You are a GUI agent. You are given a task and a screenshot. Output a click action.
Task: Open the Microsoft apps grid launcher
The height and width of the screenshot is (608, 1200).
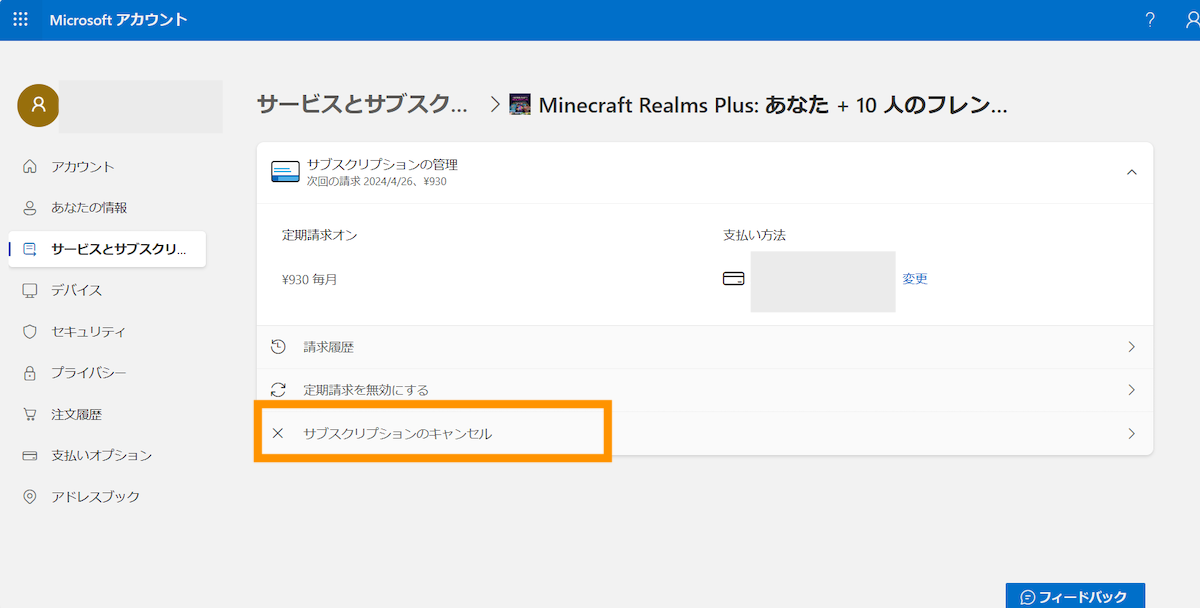pyautogui.click(x=20, y=20)
